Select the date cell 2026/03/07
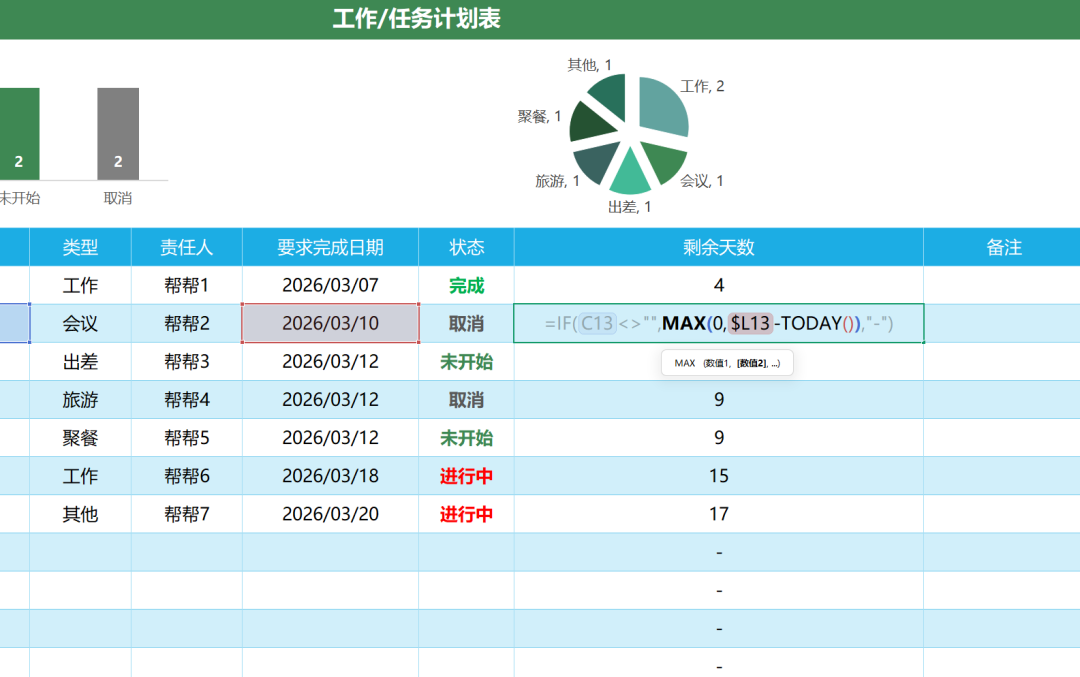1080x677 pixels. coord(330,285)
